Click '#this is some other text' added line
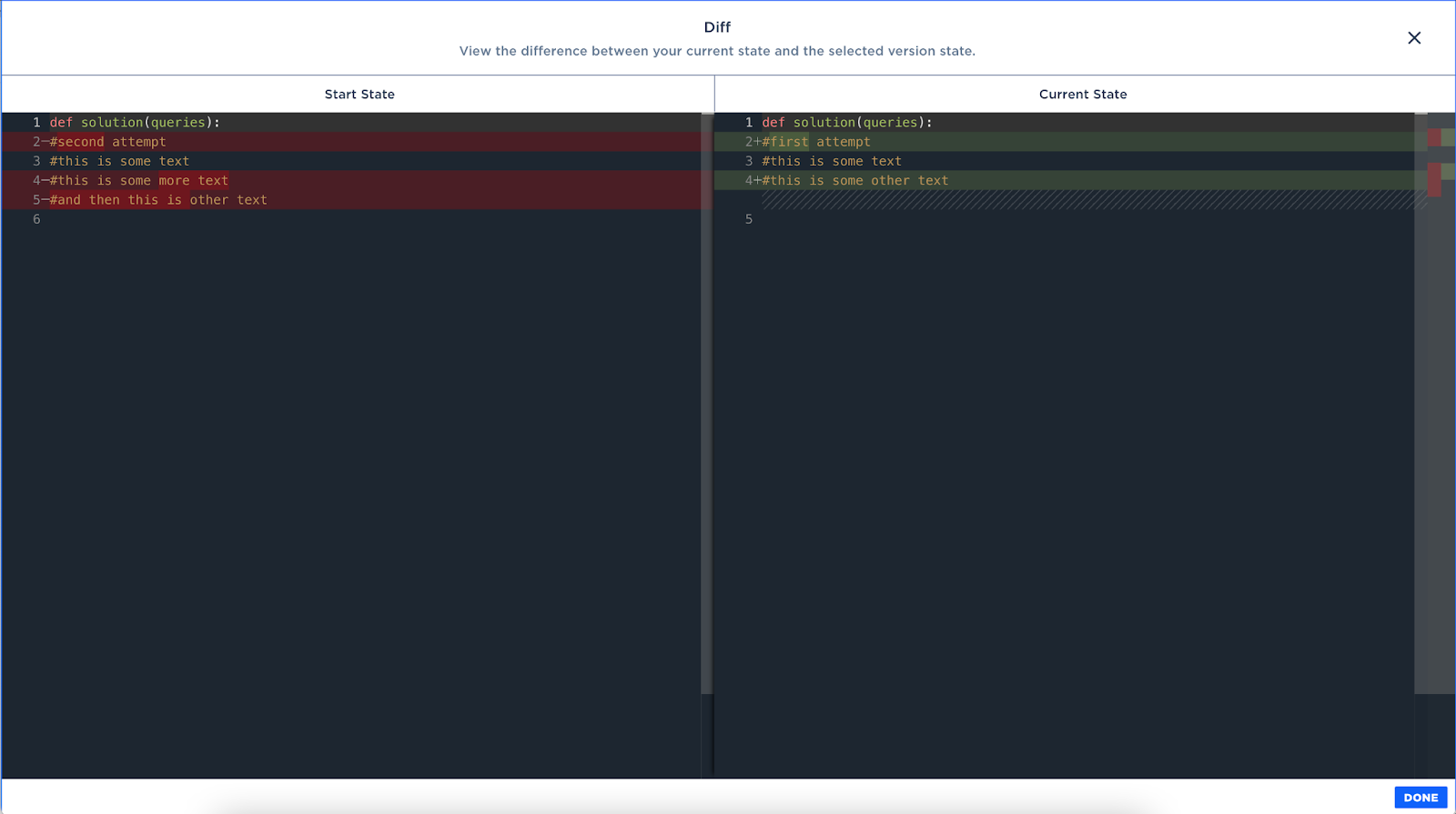 coord(855,181)
